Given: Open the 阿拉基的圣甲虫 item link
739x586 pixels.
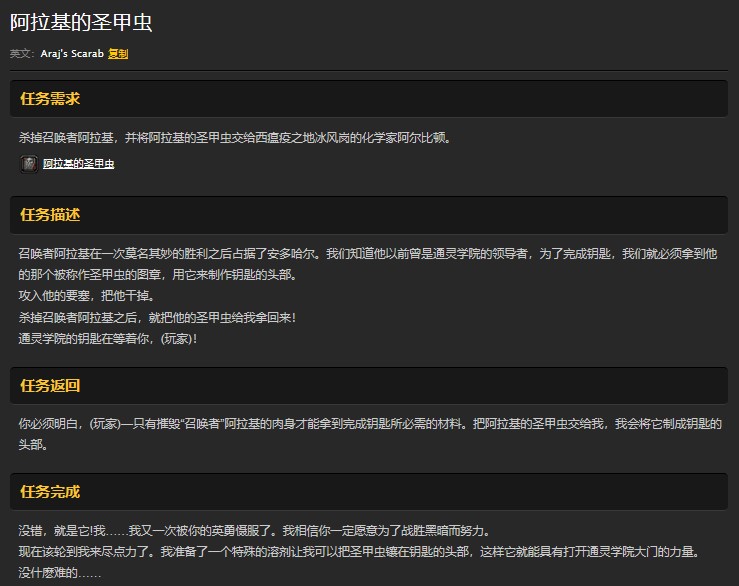Looking at the screenshot, I should pos(79,164).
